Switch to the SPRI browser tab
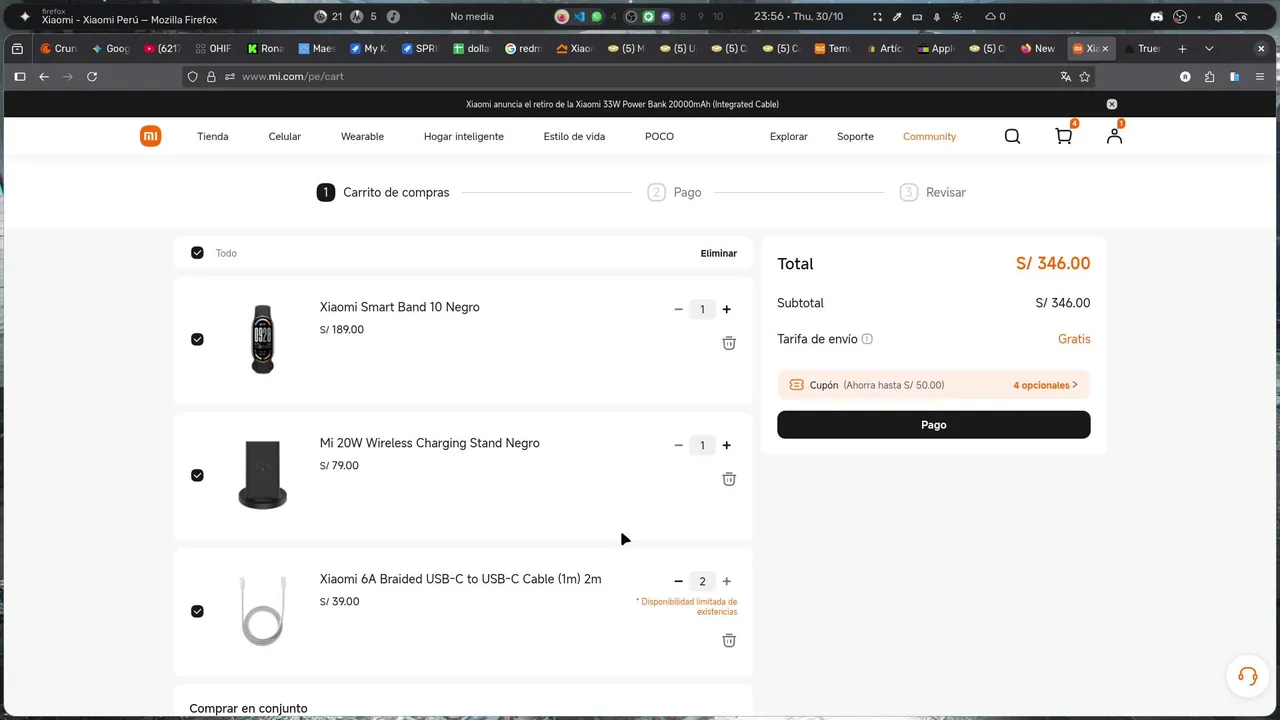Screen dimensions: 1280x720 [x=420, y=48]
